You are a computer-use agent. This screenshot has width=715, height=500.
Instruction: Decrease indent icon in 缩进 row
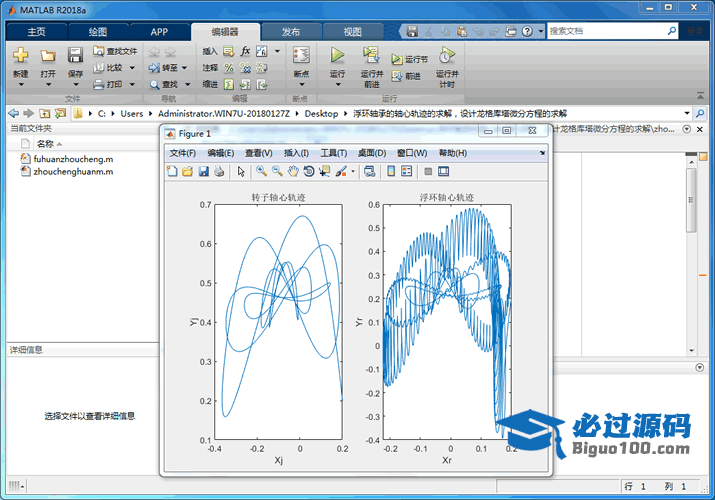[262, 84]
